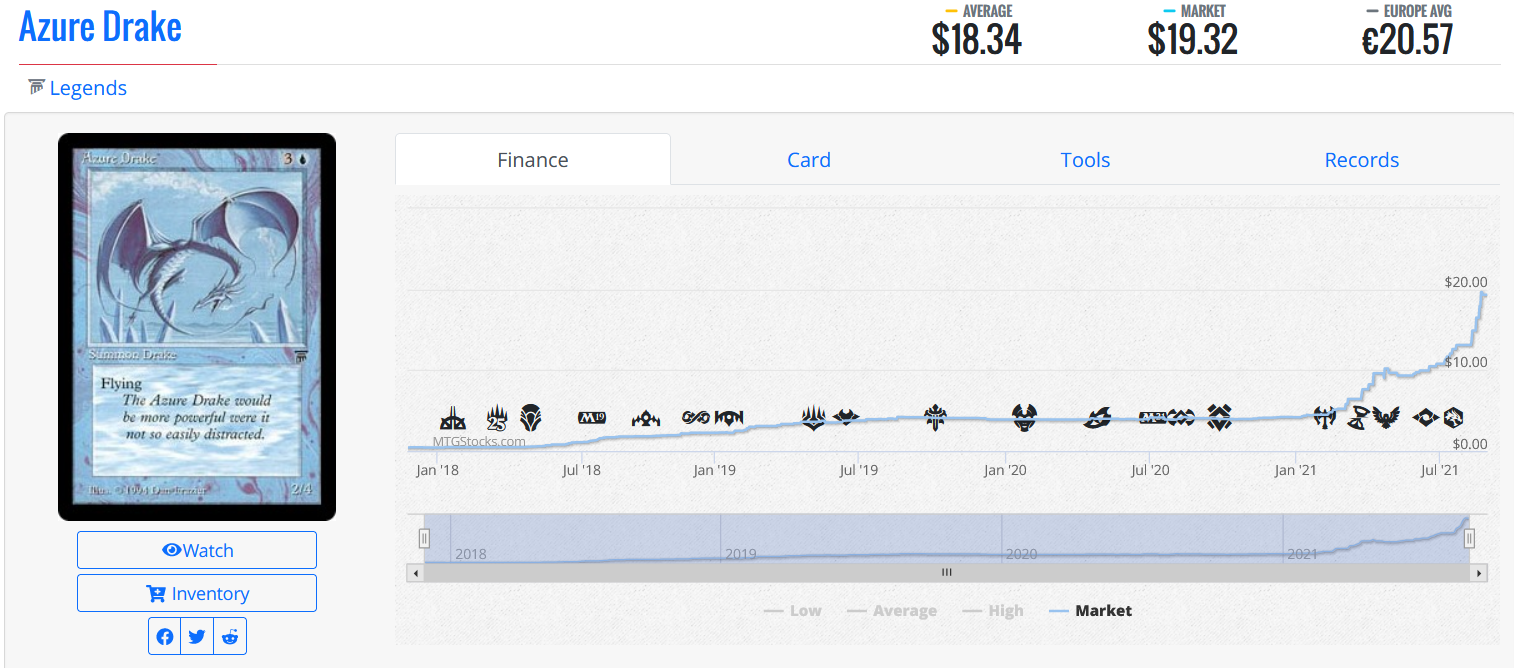Click the eye icon on Watch button
Screen dimensions: 1514x668
(x=172, y=550)
